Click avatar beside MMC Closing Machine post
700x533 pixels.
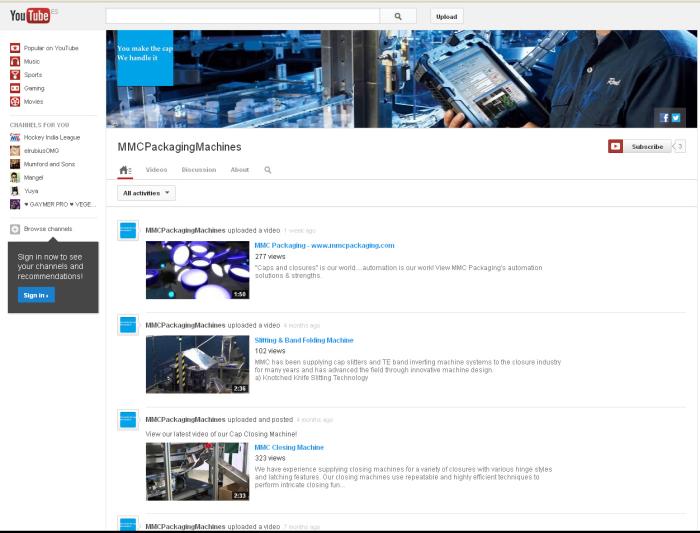128,420
